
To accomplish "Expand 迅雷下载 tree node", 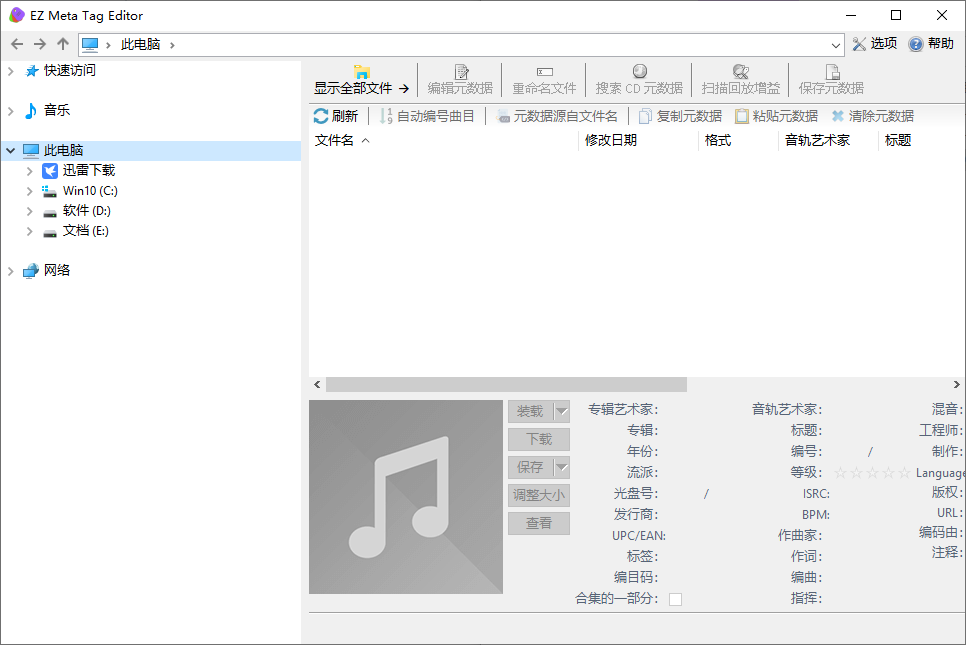I will pyautogui.click(x=30, y=171).
